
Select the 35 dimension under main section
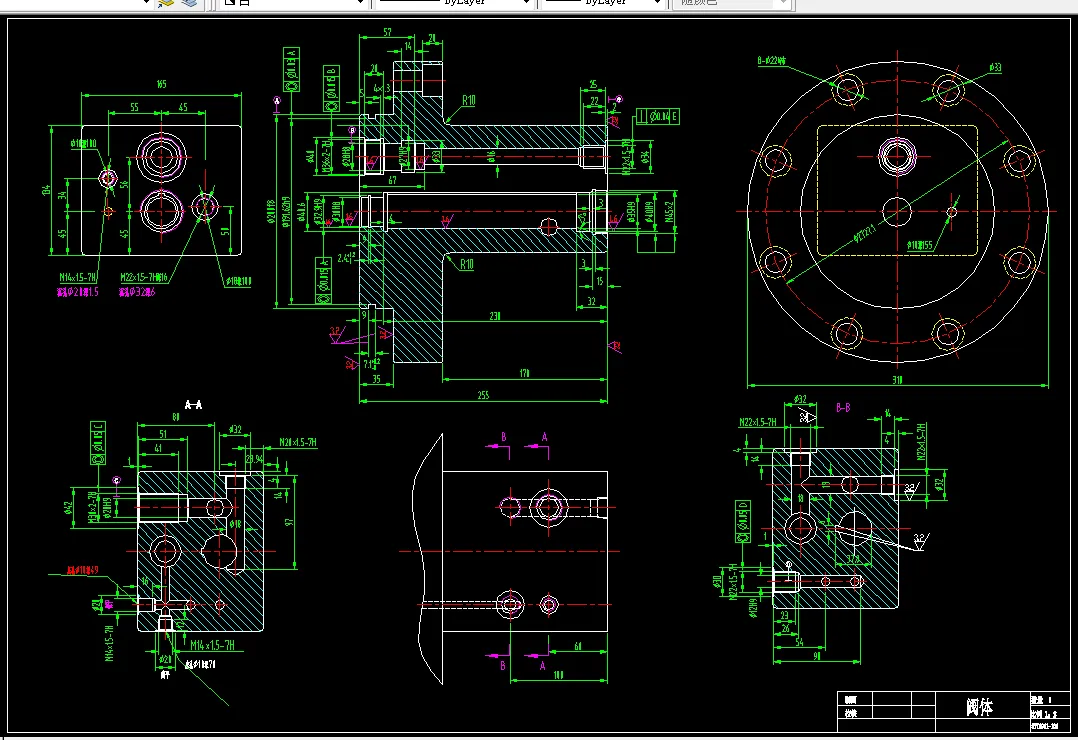376,379
